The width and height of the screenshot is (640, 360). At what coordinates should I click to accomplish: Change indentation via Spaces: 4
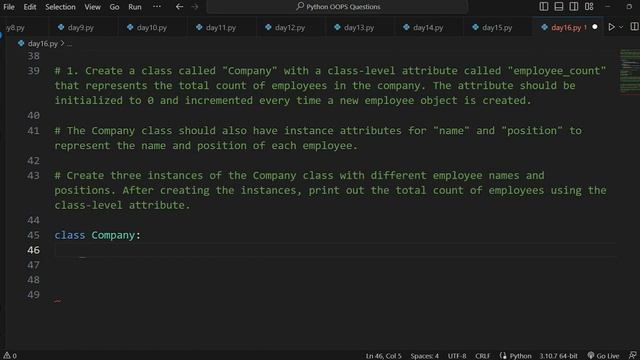pos(424,356)
